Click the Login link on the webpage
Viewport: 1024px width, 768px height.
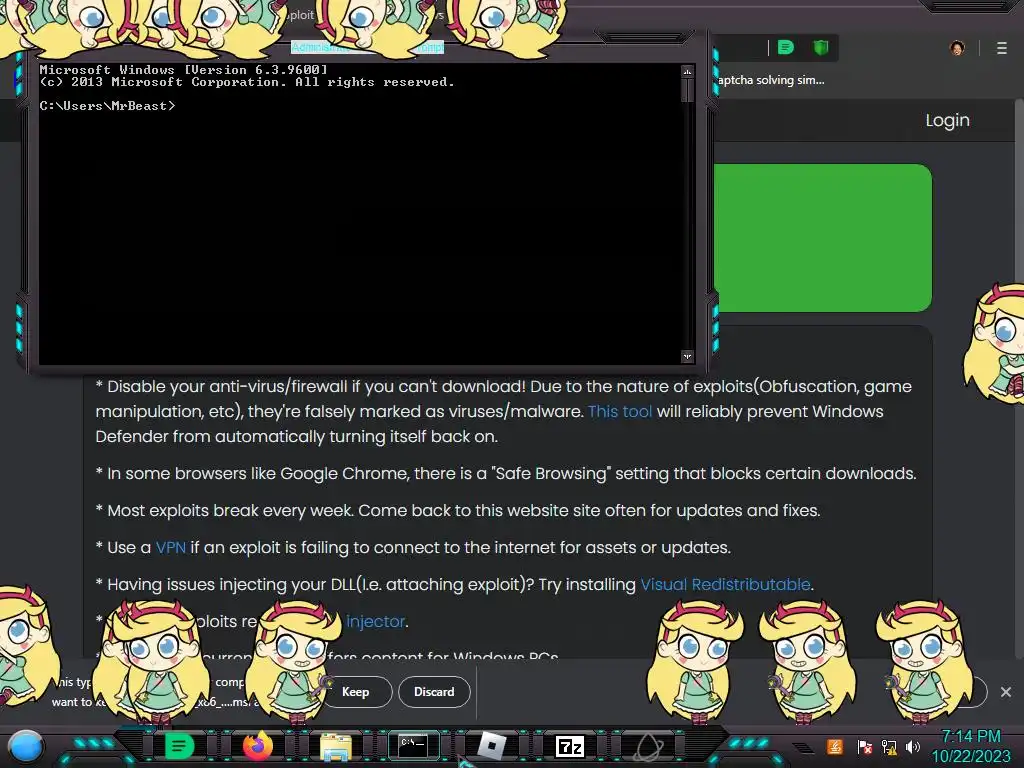948,120
